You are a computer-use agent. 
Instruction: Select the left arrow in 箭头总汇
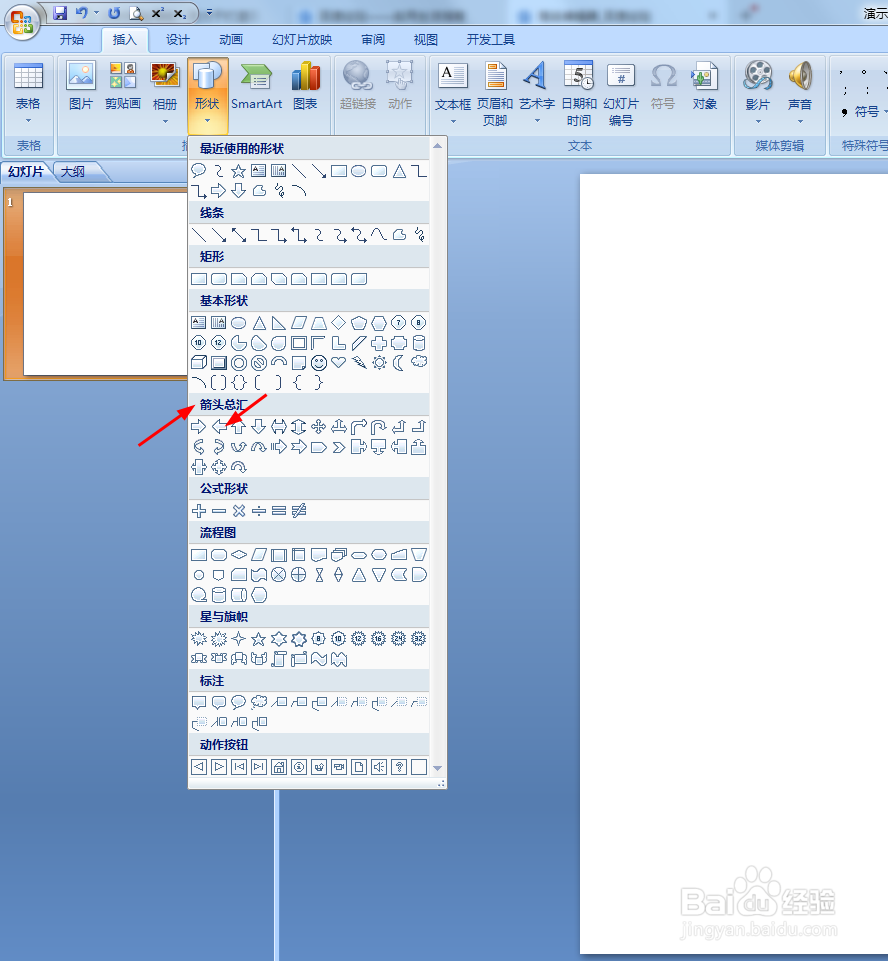coord(219,427)
